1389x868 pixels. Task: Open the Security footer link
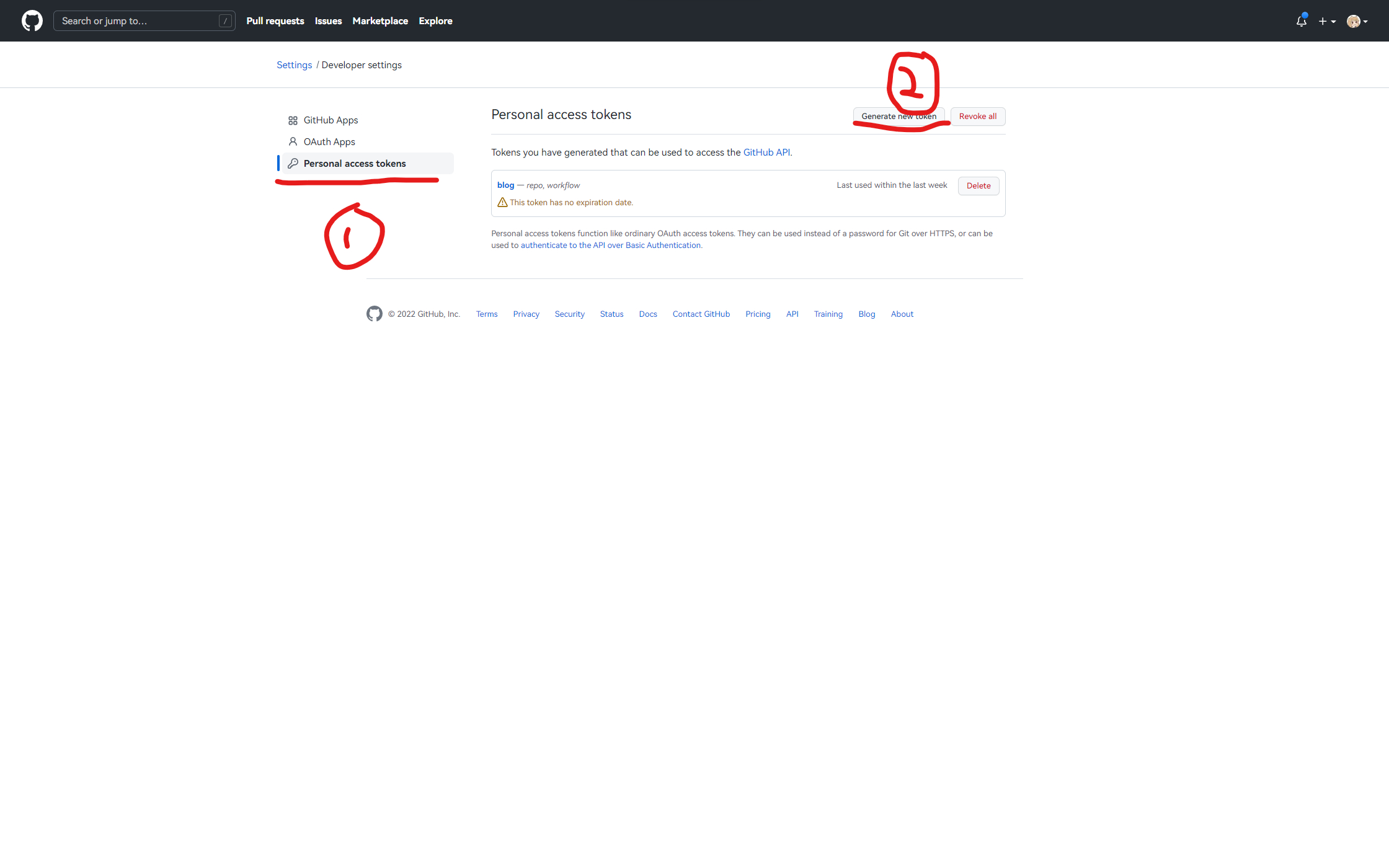[570, 314]
